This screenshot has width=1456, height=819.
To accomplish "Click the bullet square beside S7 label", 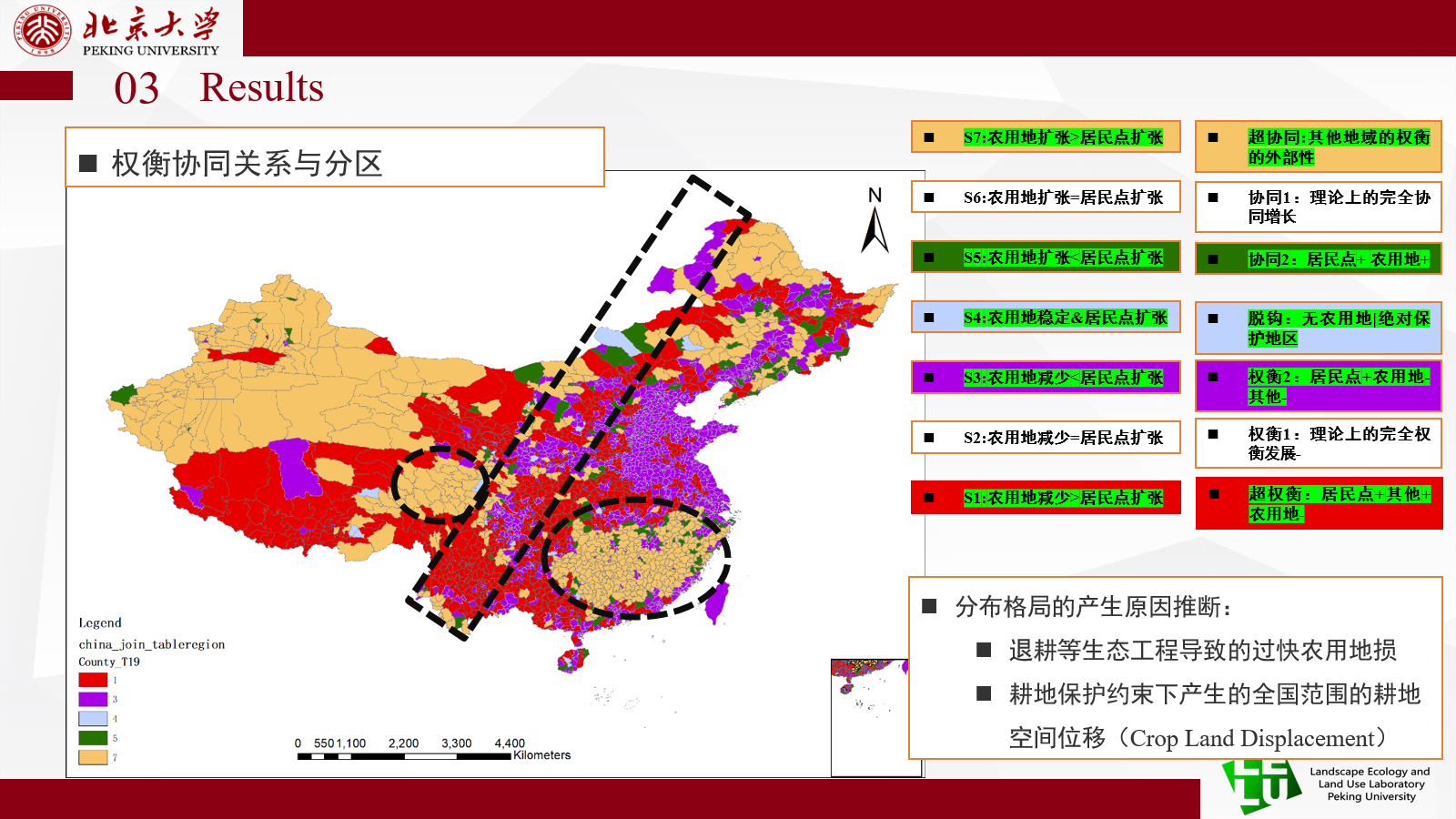I will point(929,137).
